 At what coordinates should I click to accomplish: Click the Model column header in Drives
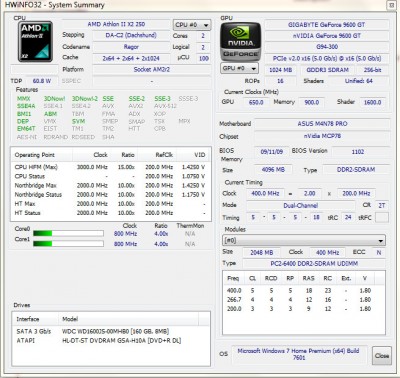[128, 319]
